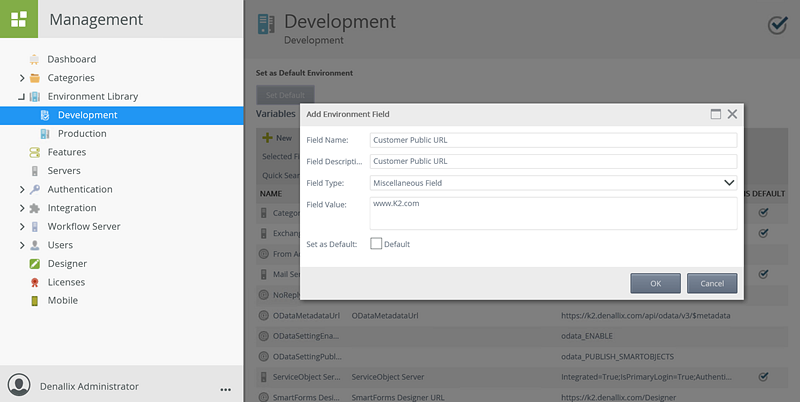This screenshot has width=800, height=402.
Task: Click into the Field Name input
Action: [552, 140]
